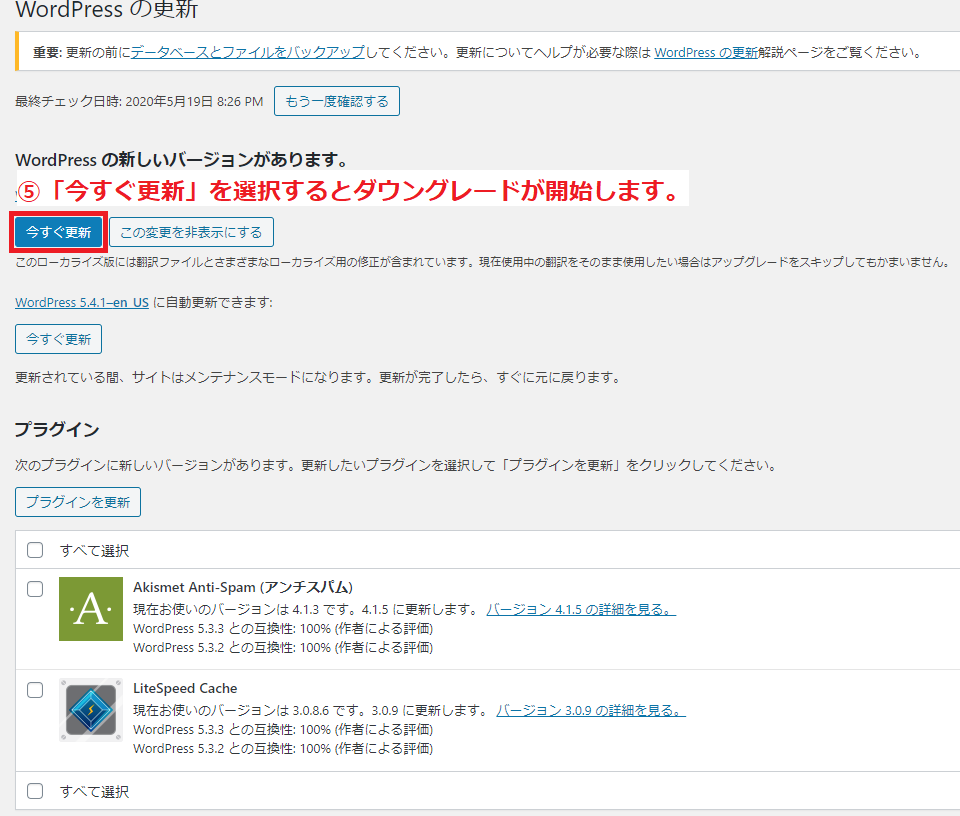The image size is (960, 816).
Task: Select the LiteSpeed Cache plugin checkbox
Action: (35, 690)
